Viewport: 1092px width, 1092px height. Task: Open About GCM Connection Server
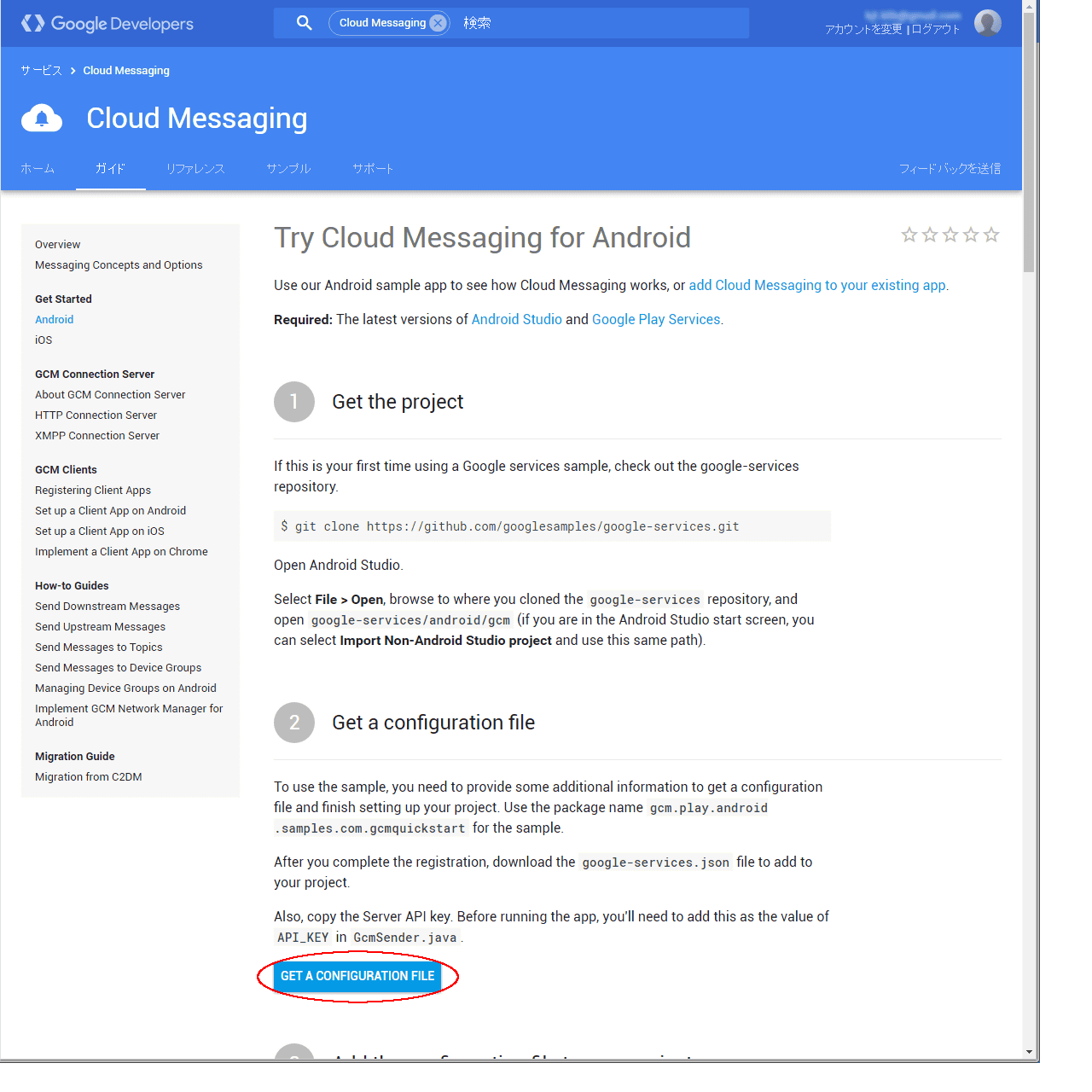(110, 395)
